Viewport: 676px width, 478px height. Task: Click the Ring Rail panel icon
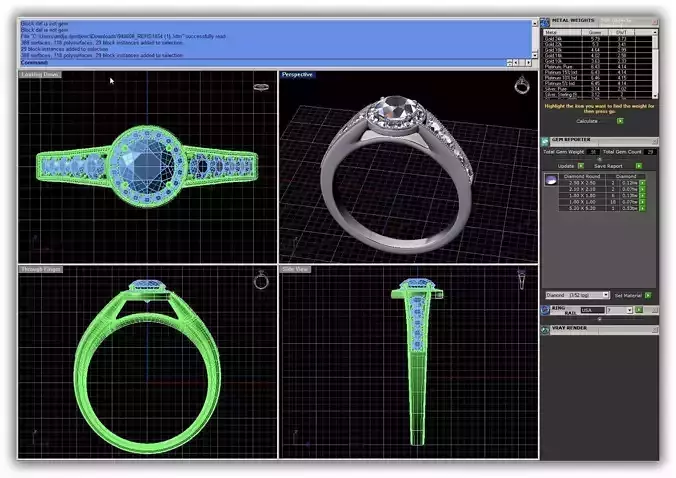coord(545,310)
